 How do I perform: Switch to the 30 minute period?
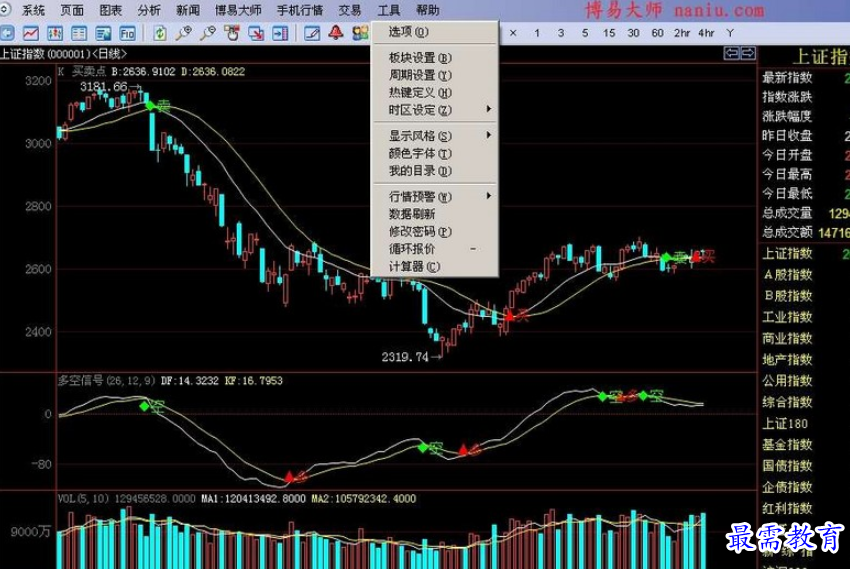[x=633, y=33]
